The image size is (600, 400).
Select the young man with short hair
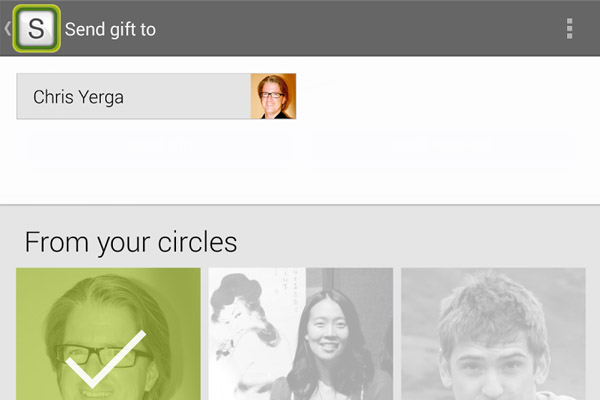pos(493,334)
